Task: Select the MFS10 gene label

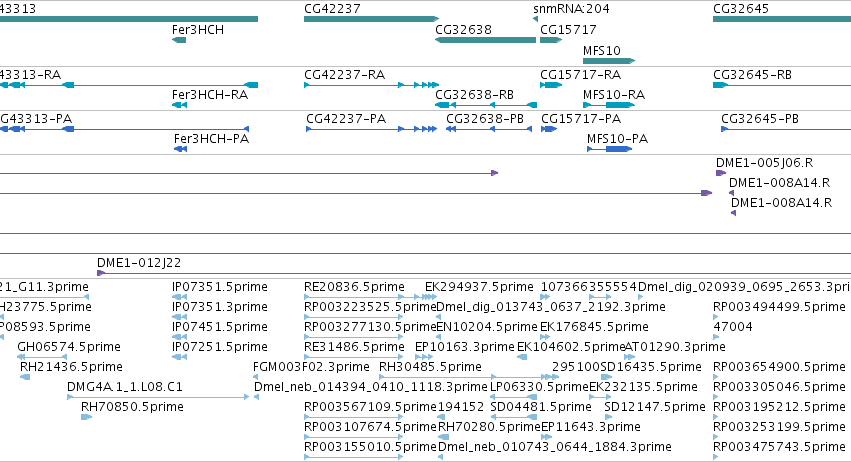Action: 601,50
